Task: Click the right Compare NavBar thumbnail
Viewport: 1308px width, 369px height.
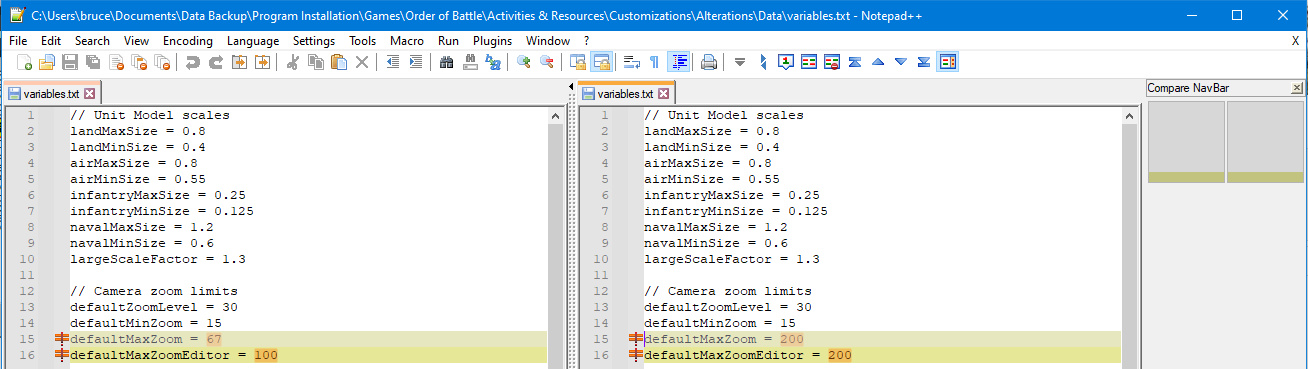Action: point(1265,141)
